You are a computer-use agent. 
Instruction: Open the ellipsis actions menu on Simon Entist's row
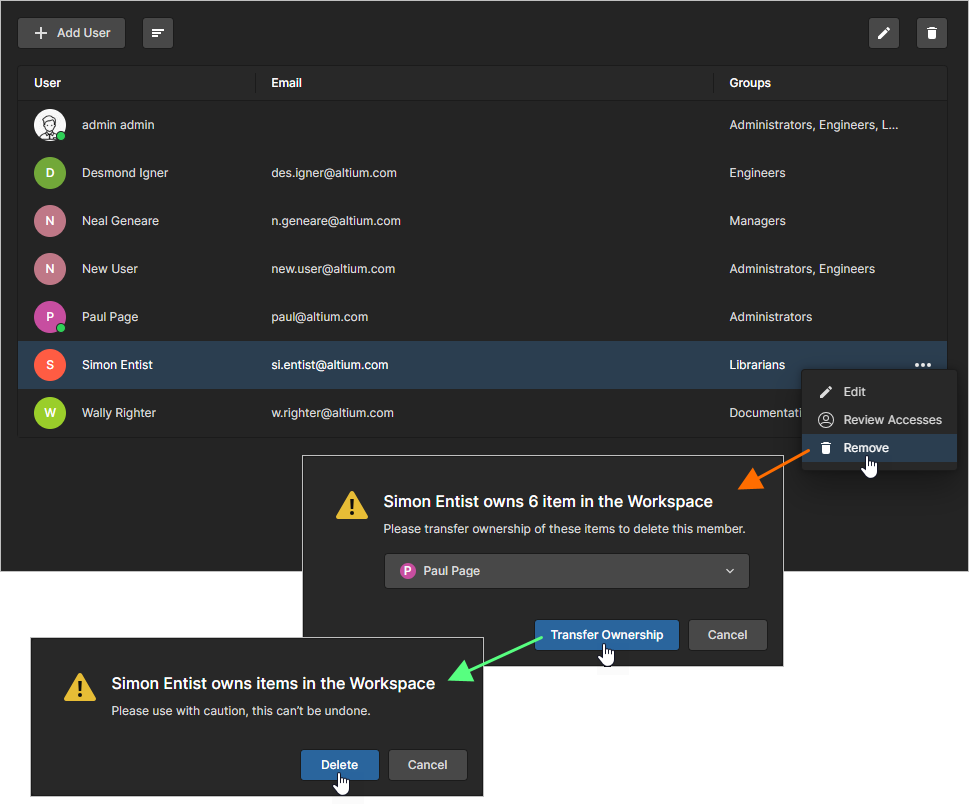click(922, 364)
